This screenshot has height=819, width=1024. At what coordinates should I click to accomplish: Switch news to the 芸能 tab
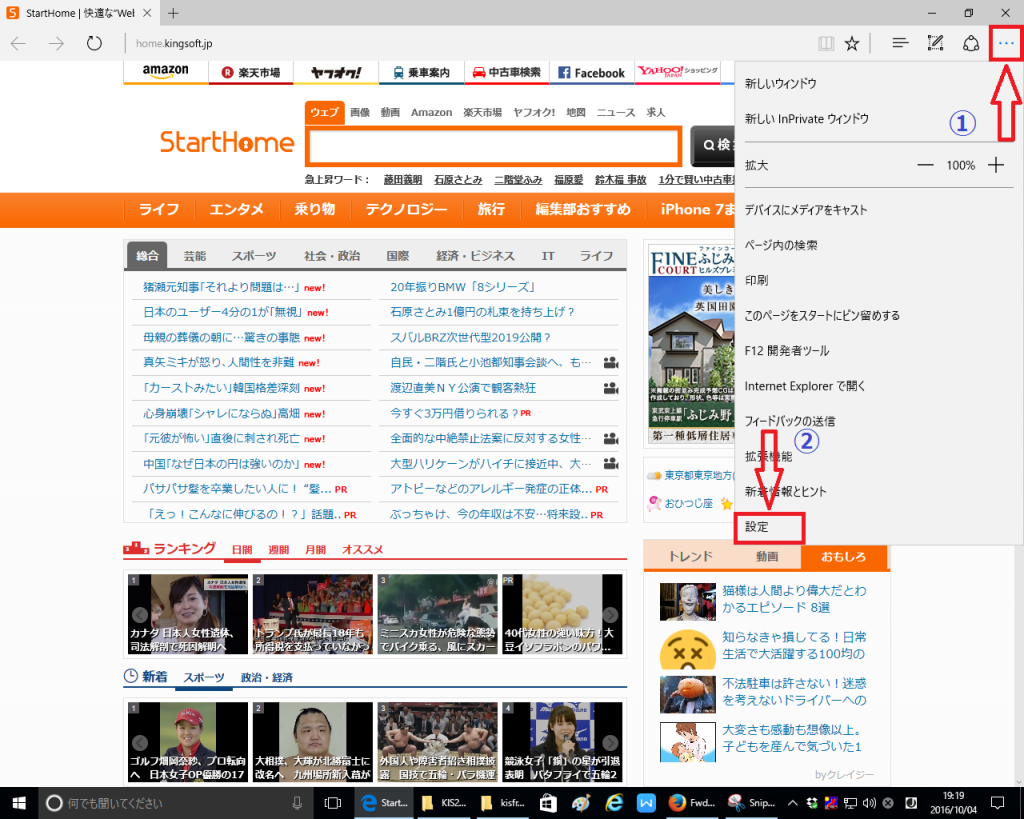[195, 256]
